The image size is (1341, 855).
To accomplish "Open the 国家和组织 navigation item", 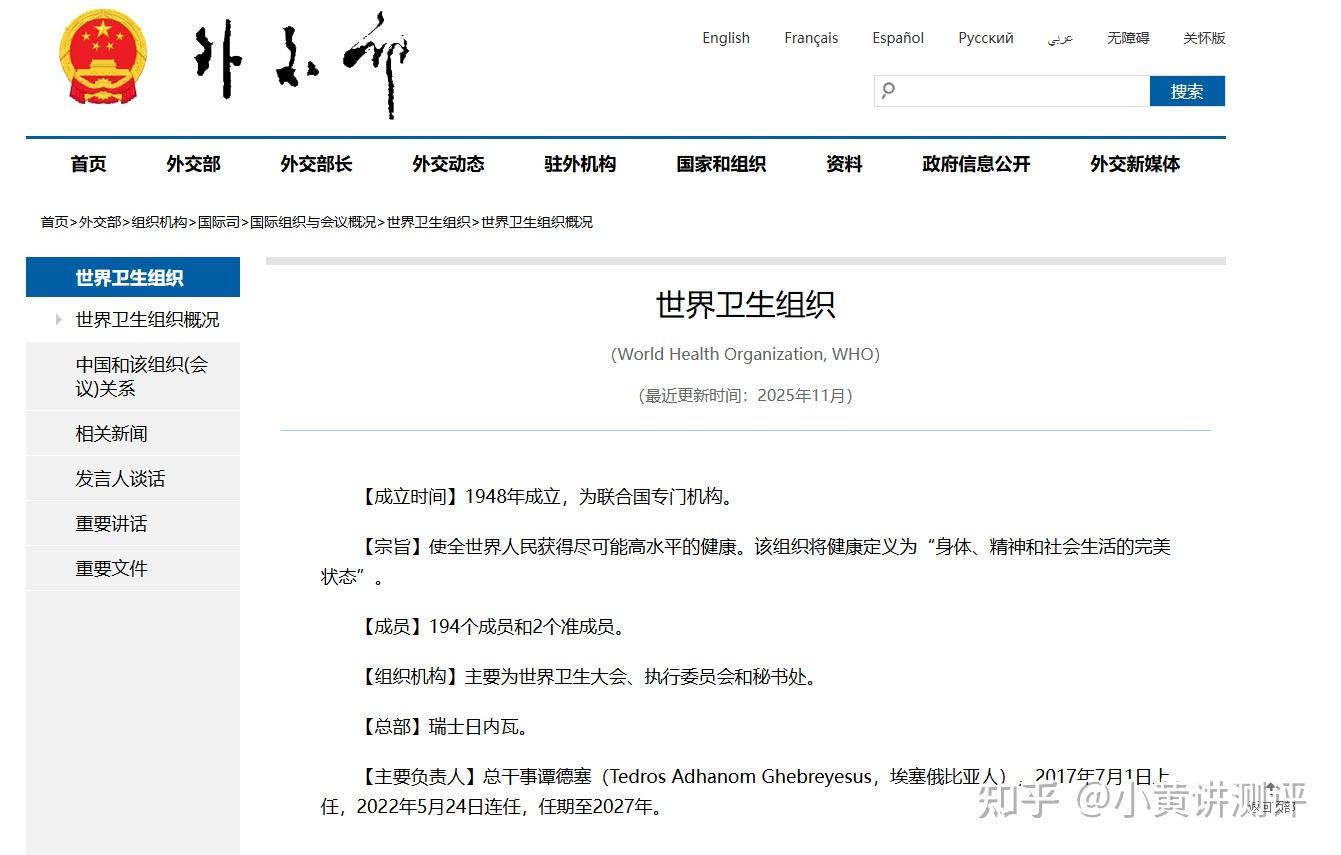I will click(721, 164).
